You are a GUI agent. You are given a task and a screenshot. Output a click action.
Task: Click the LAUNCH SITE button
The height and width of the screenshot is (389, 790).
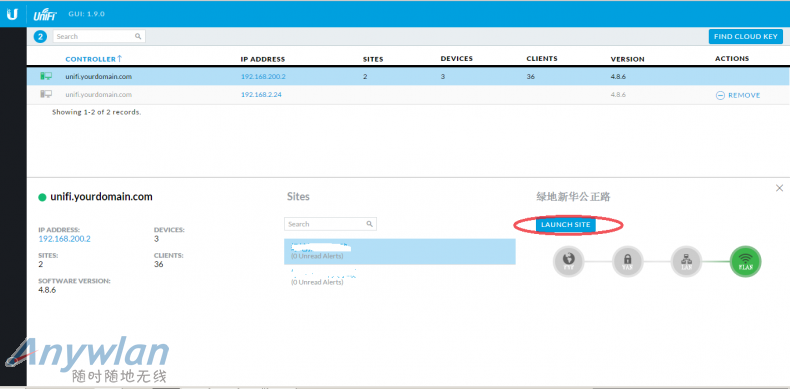tap(566, 225)
